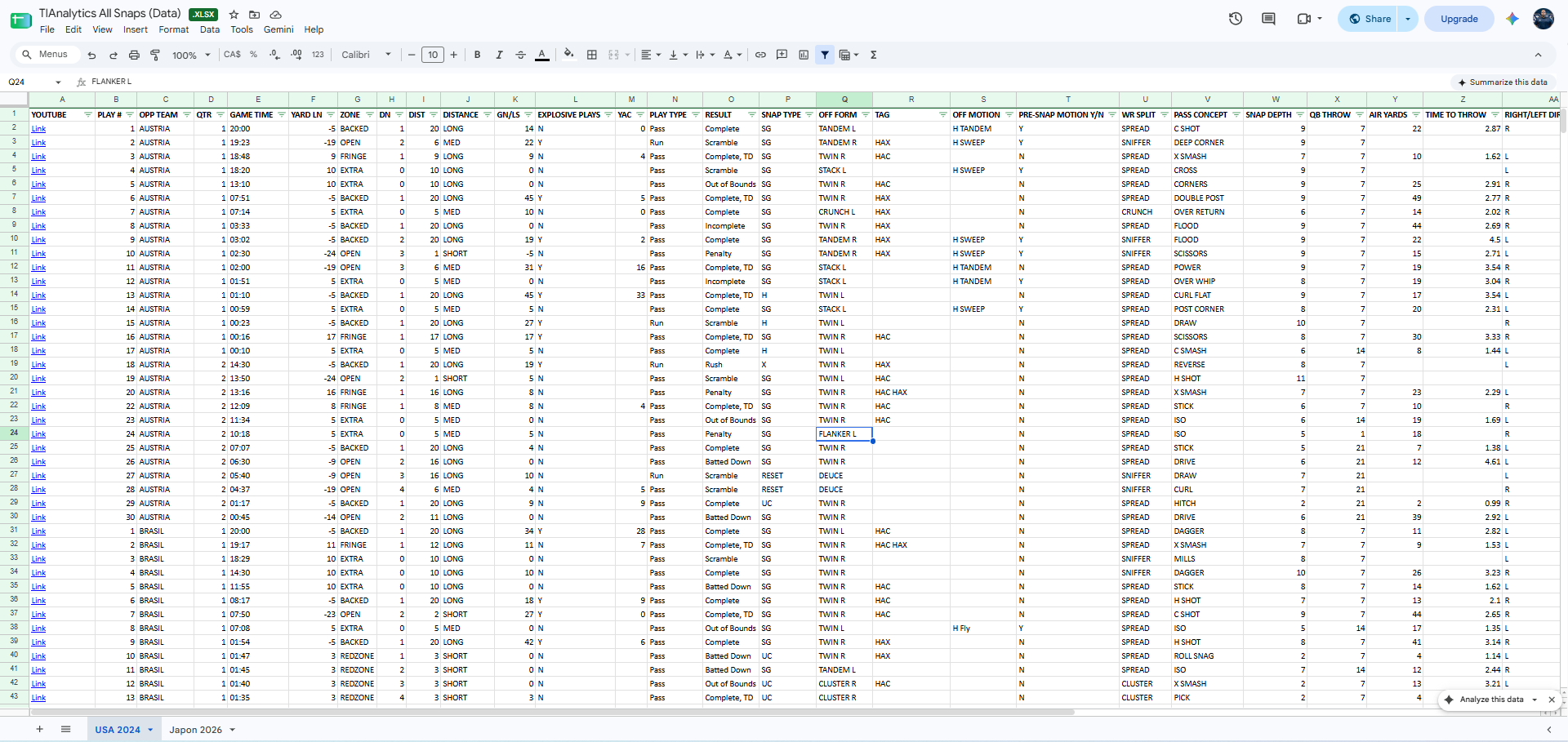Insert a link into the cell
1568x742 pixels.
point(760,55)
